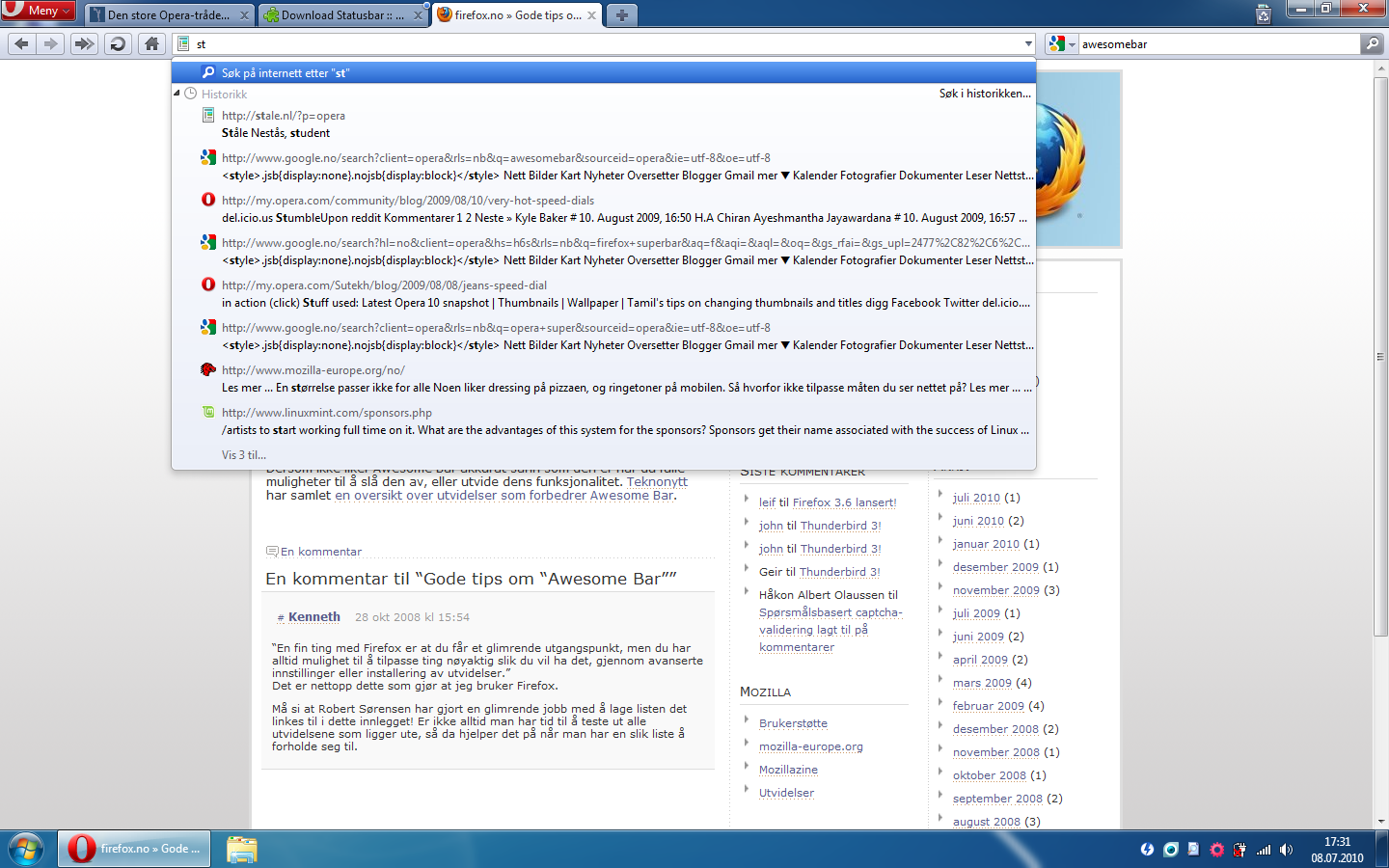Click the Mozilla dinosaur favicon

coord(208,369)
